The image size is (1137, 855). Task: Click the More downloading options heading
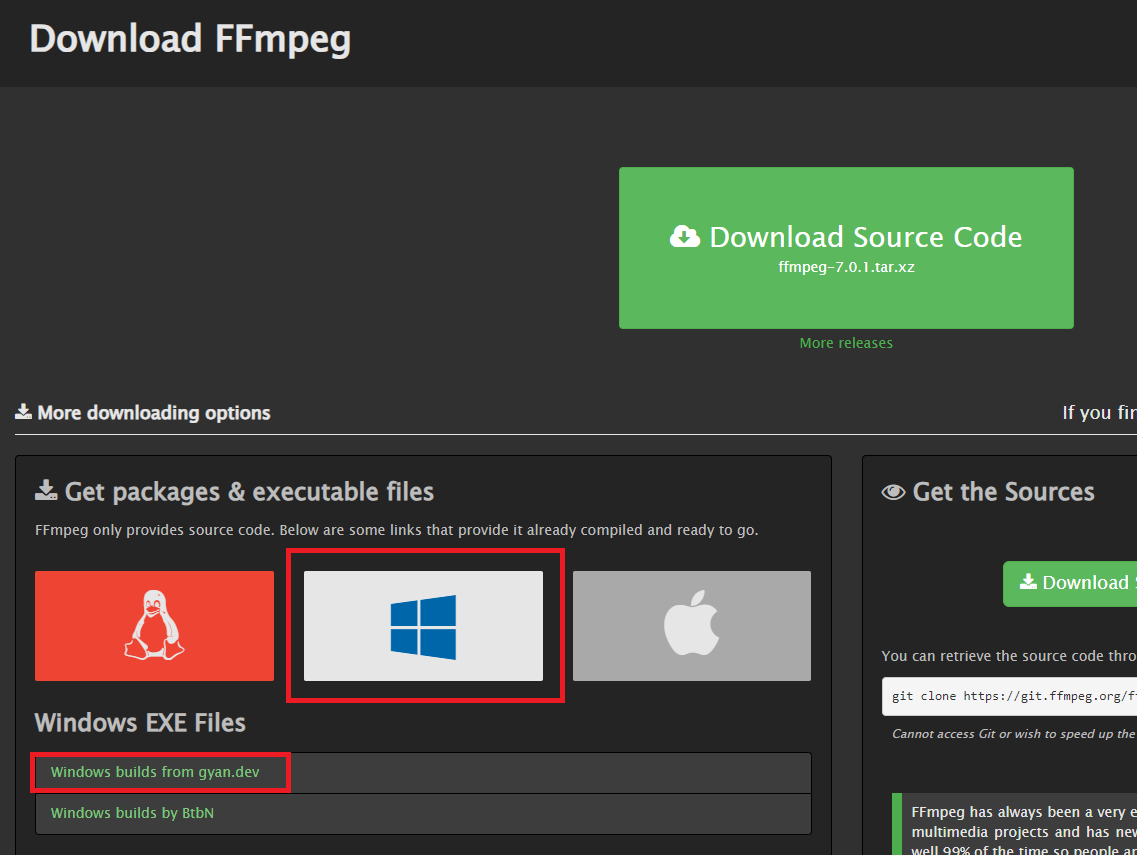coord(154,413)
